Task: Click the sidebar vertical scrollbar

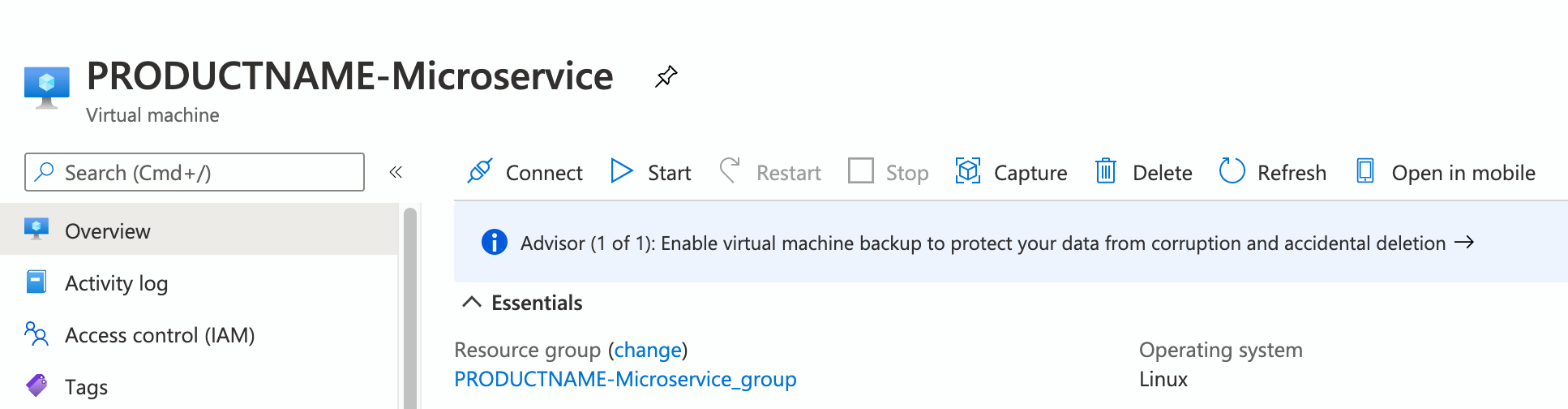Action: (410, 308)
